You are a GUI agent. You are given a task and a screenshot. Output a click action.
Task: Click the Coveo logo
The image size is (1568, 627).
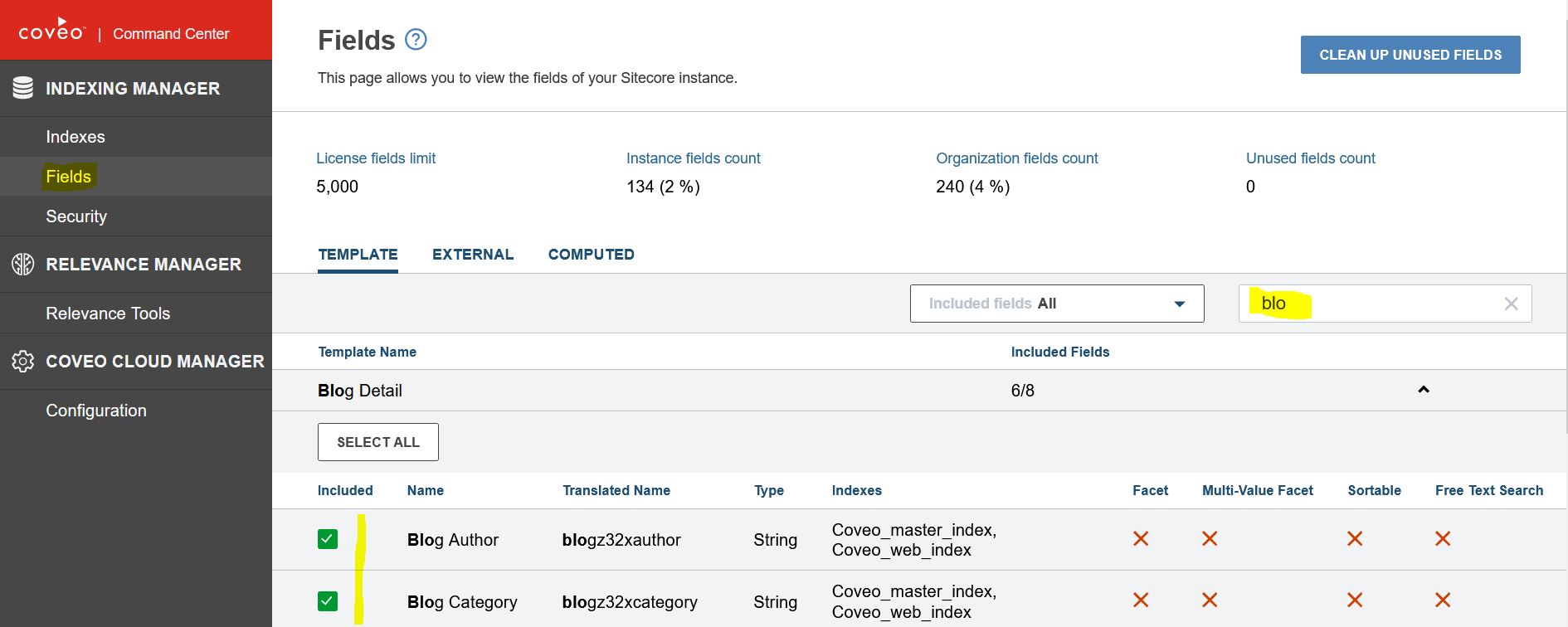tap(51, 30)
